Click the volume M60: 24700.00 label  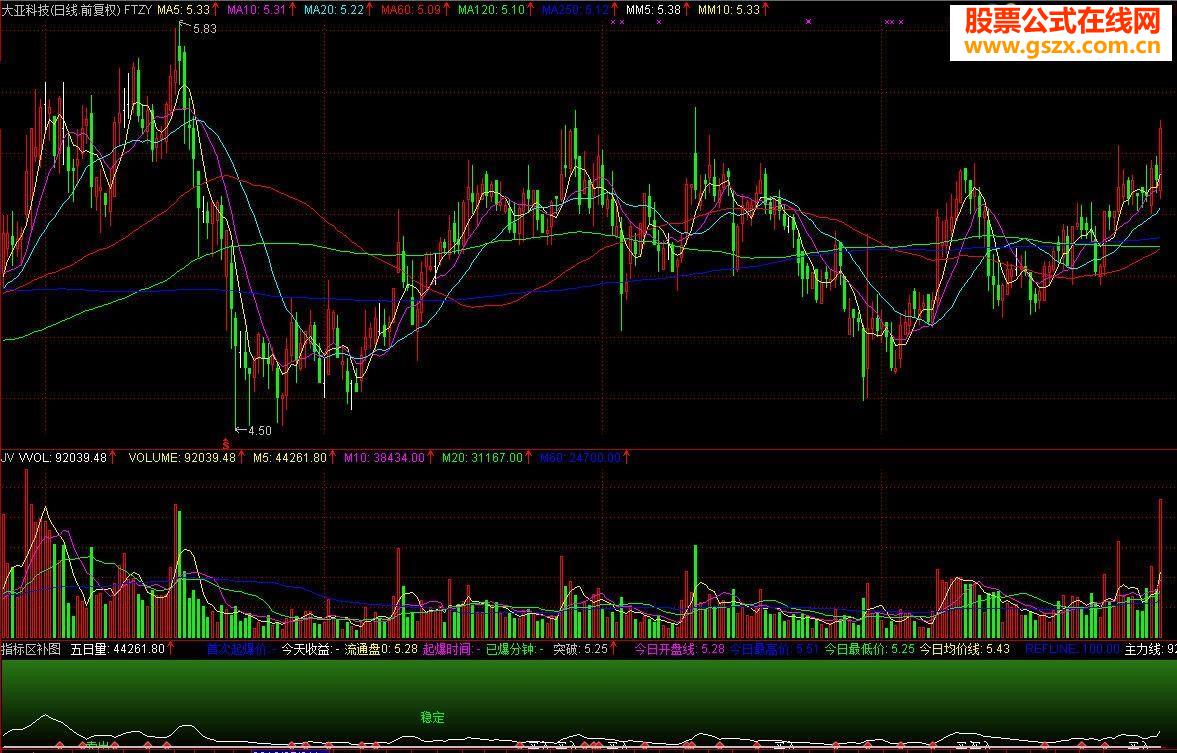pyautogui.click(x=580, y=457)
